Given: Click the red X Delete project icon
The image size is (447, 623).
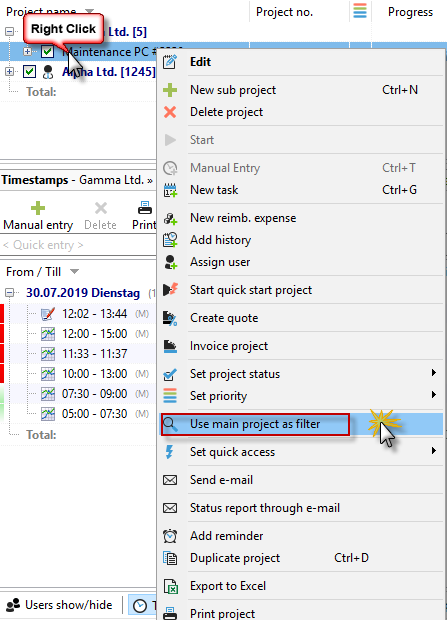Looking at the screenshot, I should pyautogui.click(x=170, y=112).
